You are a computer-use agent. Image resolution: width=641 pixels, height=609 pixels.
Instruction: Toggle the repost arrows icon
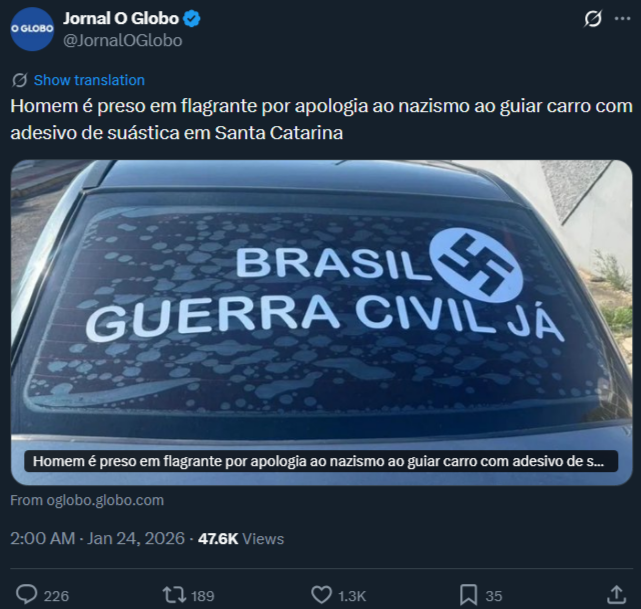(x=175, y=595)
